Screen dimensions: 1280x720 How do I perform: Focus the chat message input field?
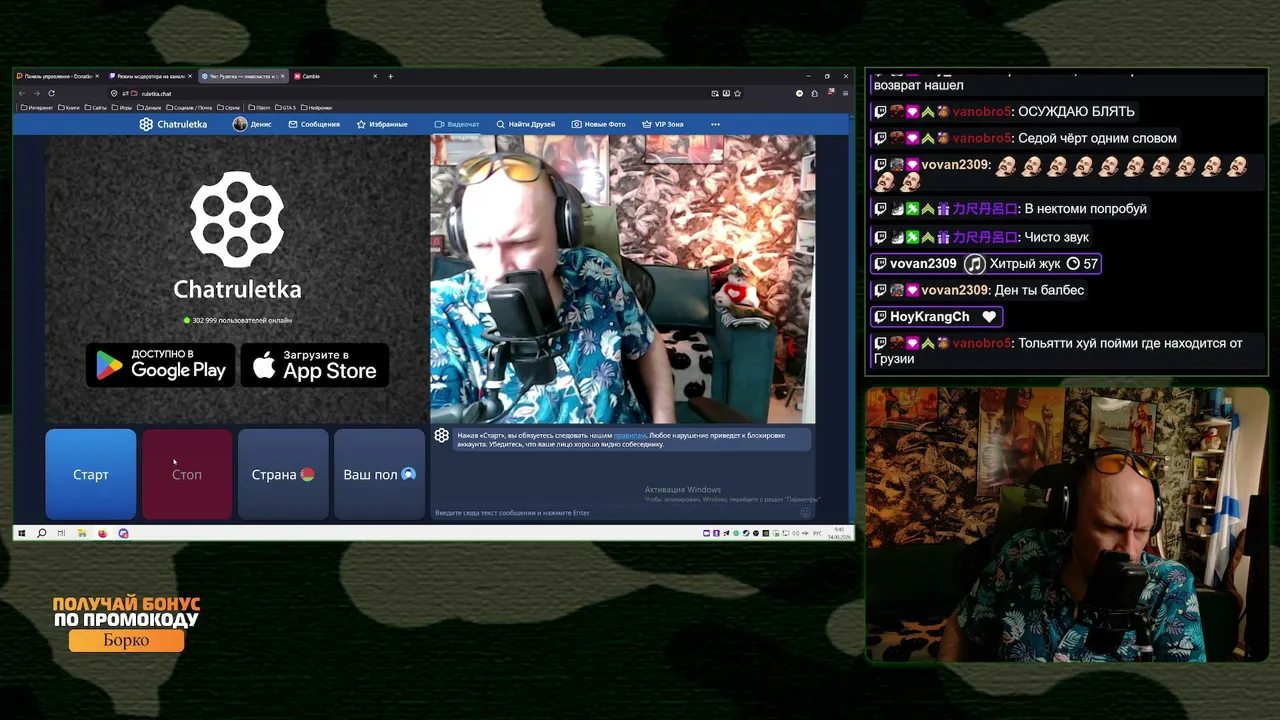coord(615,513)
